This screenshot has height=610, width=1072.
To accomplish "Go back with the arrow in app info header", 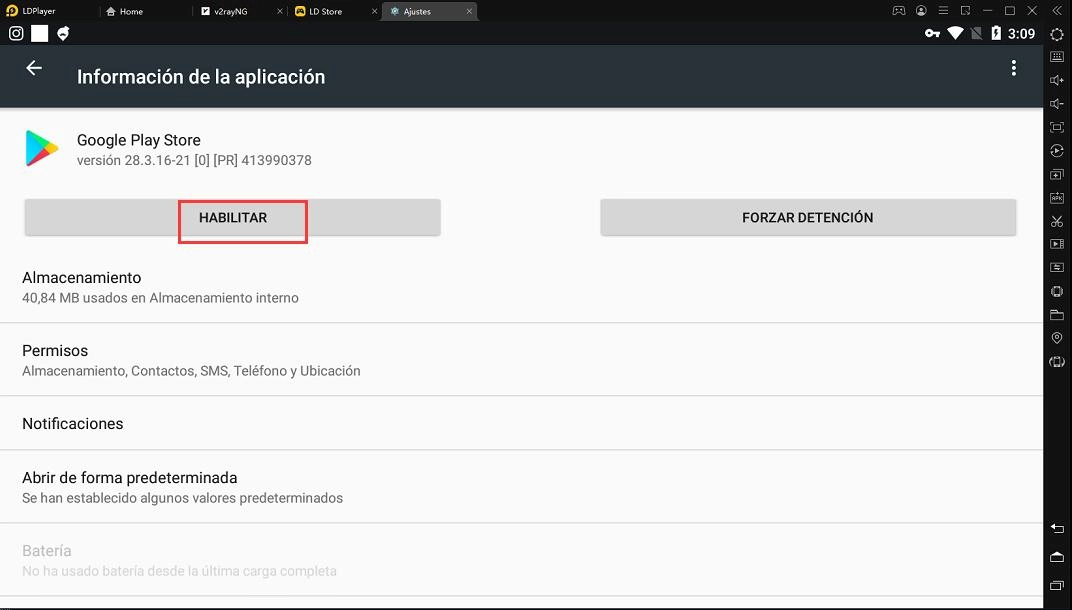I will 34,68.
